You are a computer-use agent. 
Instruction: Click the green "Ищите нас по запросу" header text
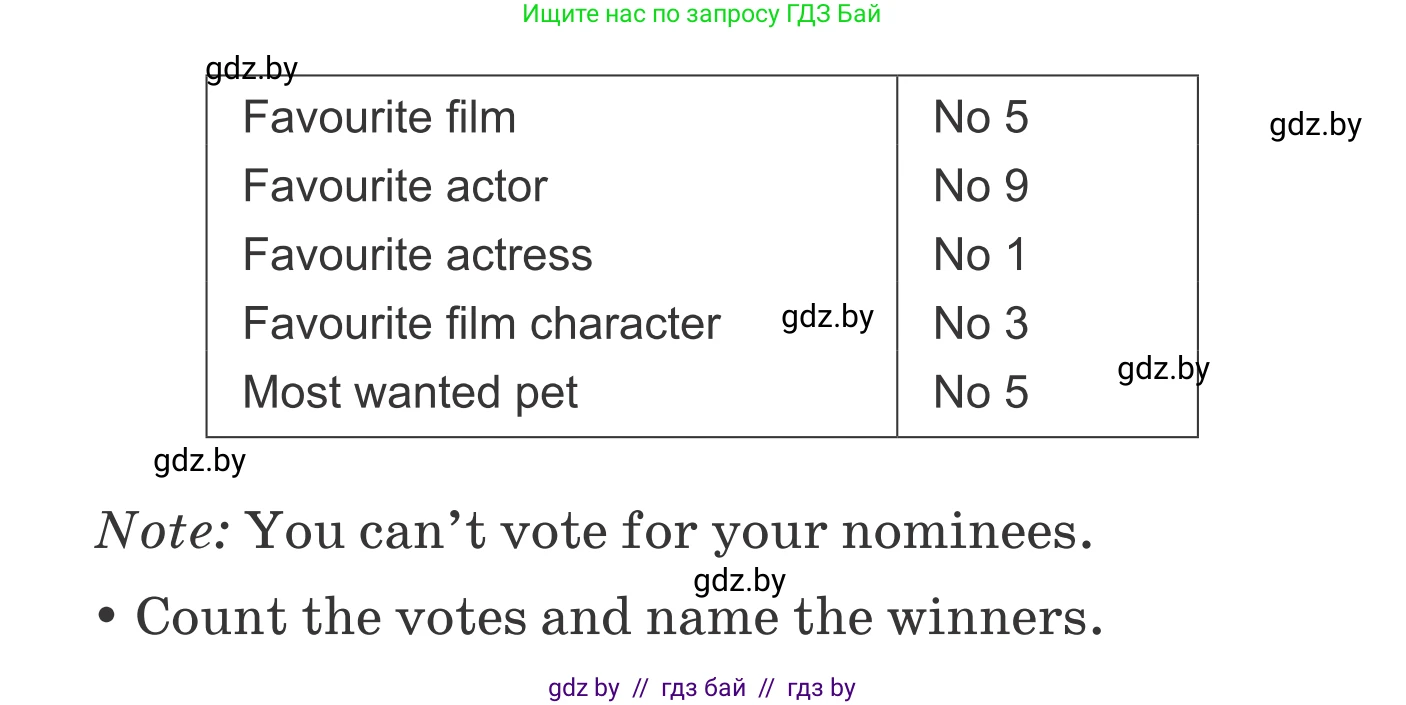(701, 15)
